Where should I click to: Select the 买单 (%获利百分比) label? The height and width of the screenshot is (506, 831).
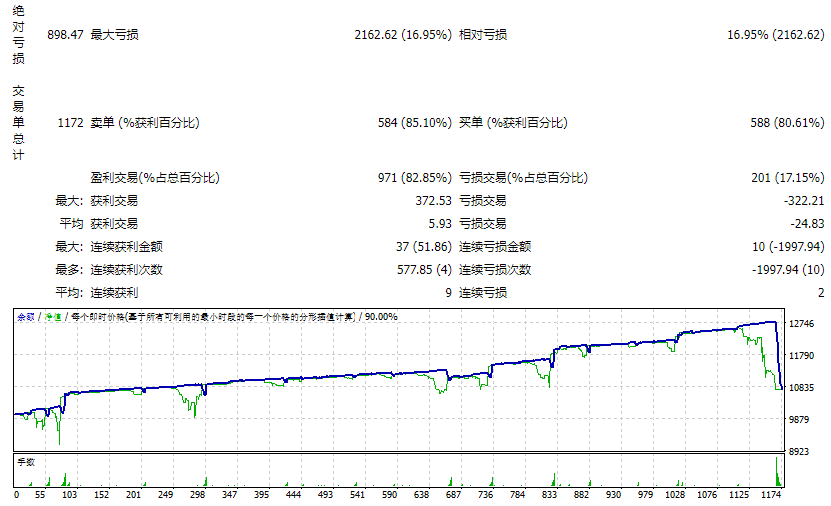click(513, 123)
